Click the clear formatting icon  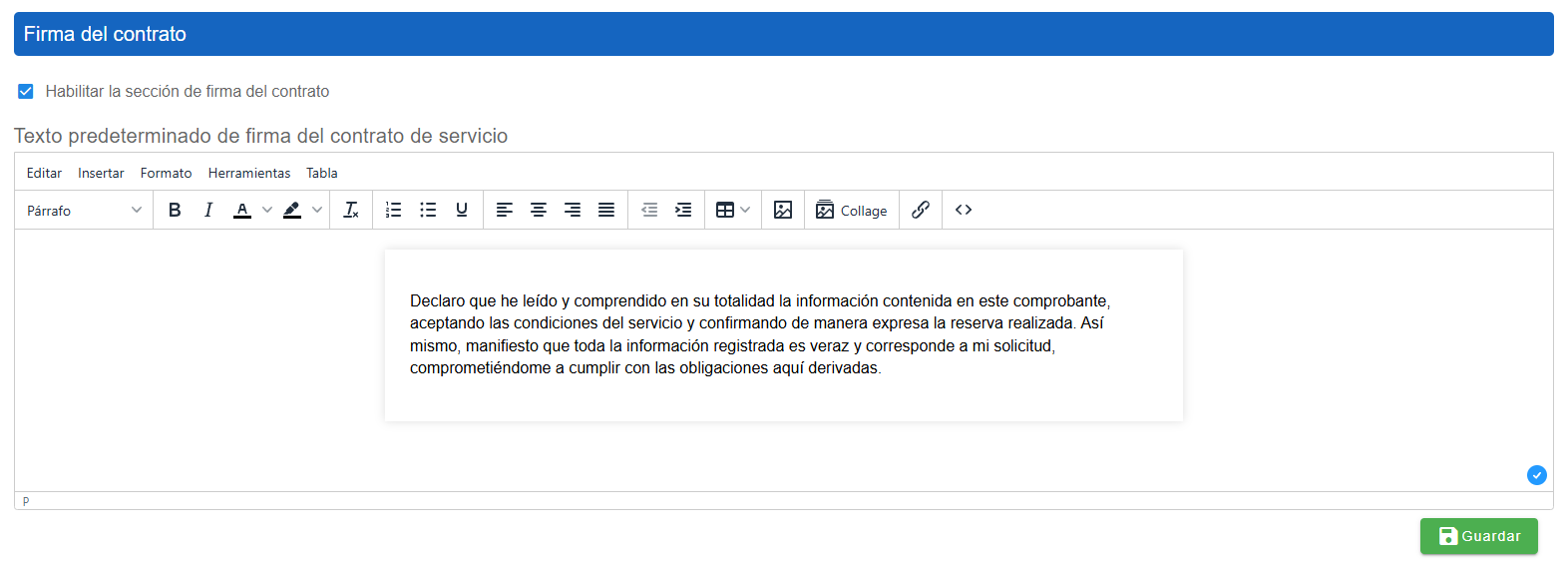pyautogui.click(x=351, y=210)
